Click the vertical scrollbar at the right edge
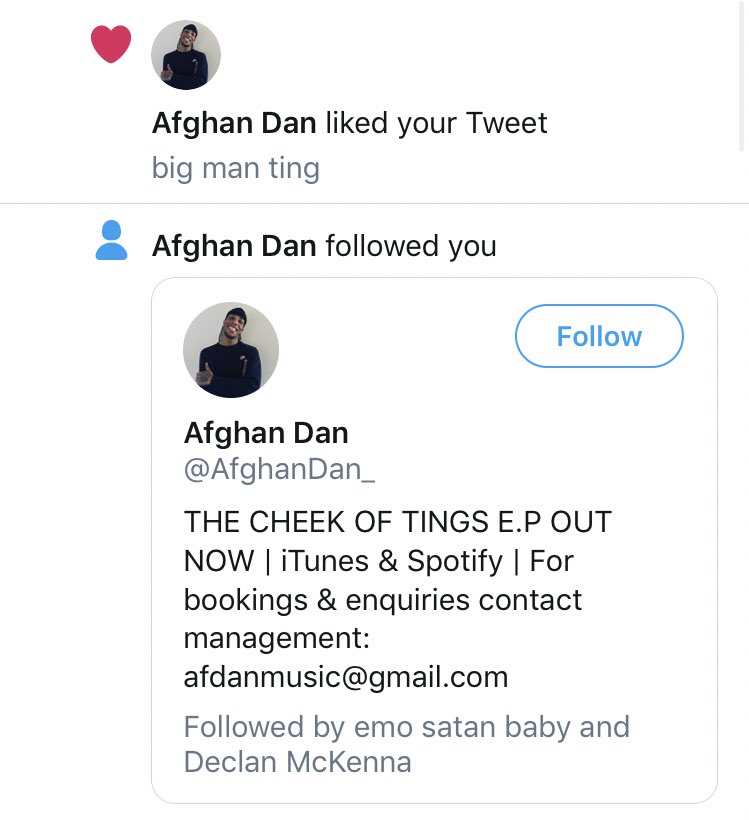This screenshot has width=749, height=820. 741,76
